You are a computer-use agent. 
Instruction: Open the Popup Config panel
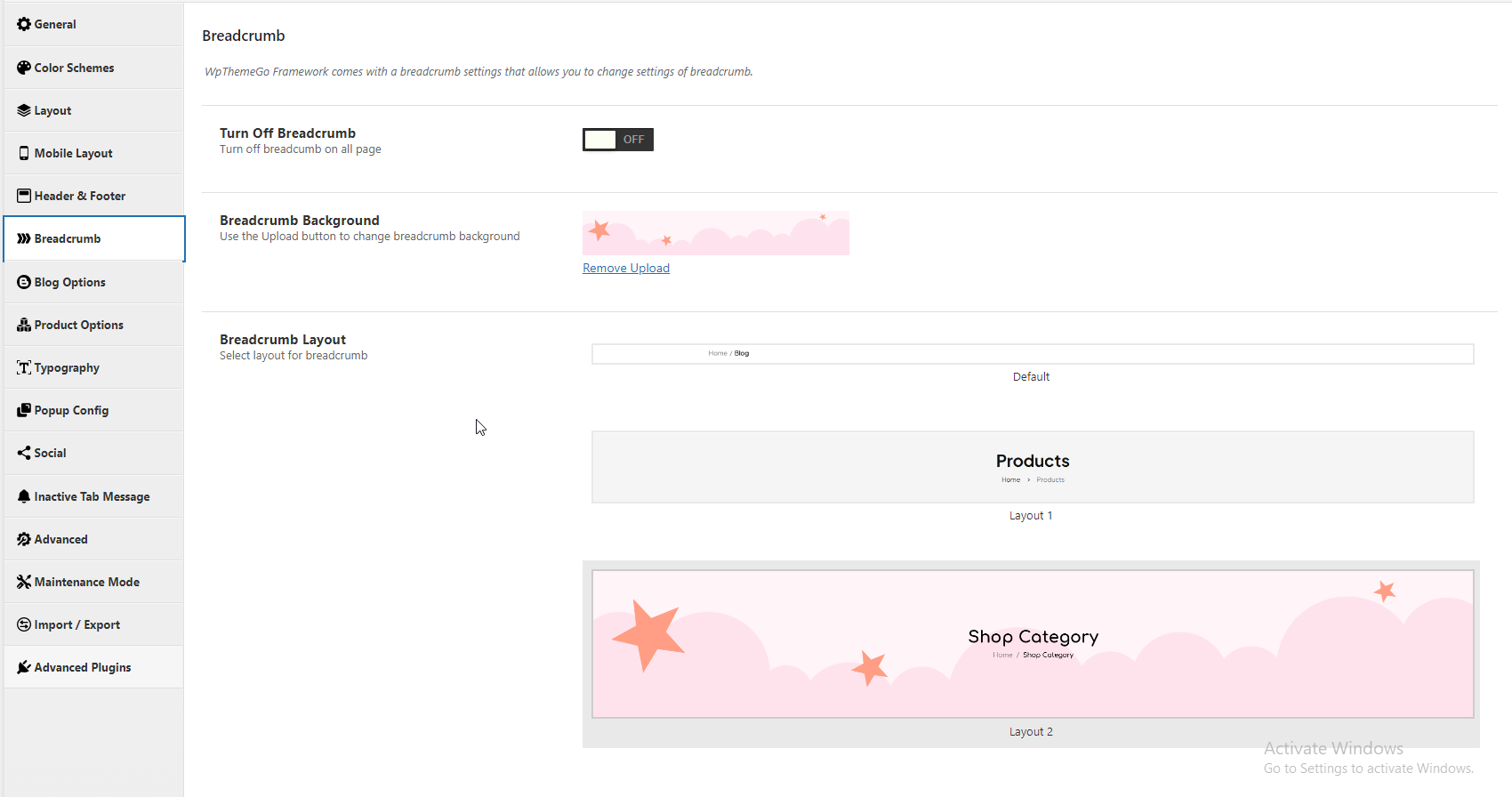71,410
